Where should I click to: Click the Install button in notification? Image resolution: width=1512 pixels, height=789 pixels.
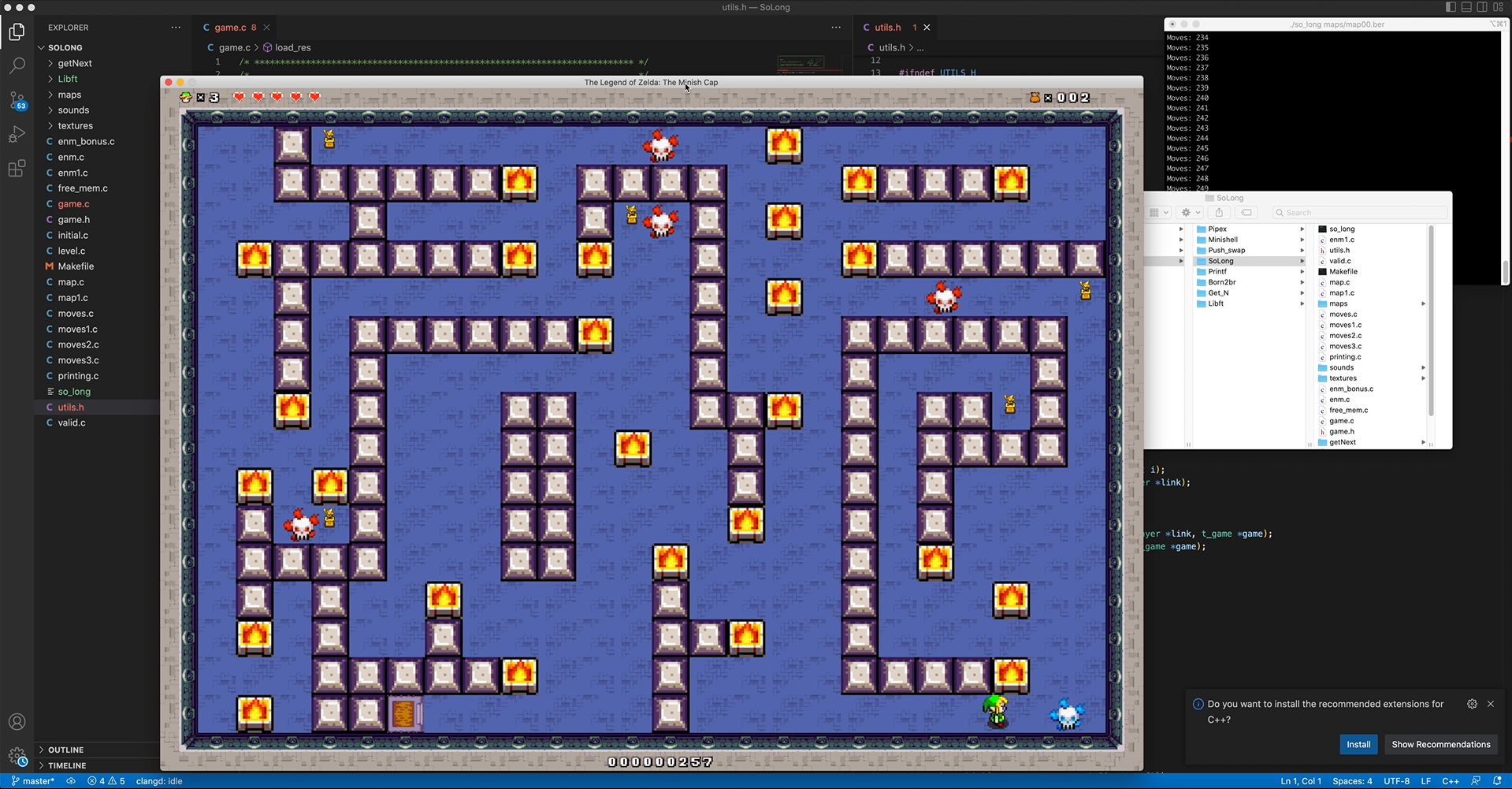[x=1358, y=744]
